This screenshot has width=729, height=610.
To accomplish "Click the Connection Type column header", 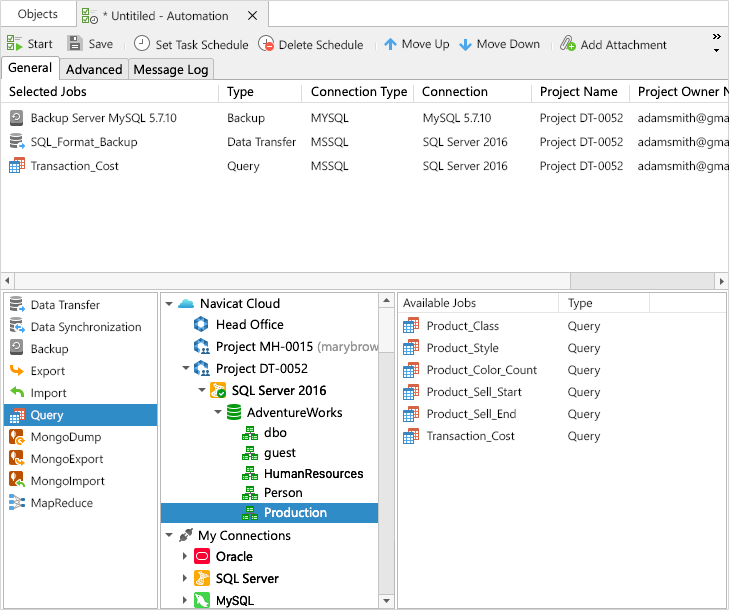I will click(x=358, y=92).
